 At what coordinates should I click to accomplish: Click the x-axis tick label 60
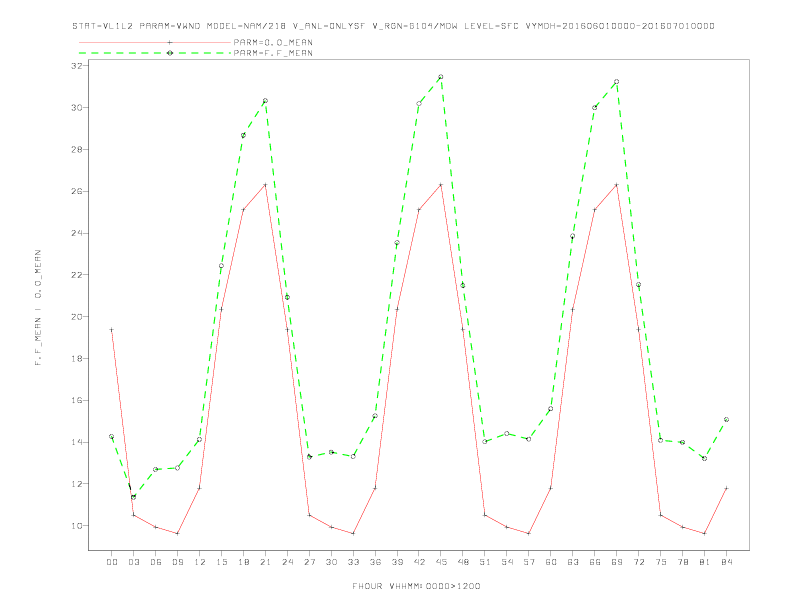coord(551,562)
